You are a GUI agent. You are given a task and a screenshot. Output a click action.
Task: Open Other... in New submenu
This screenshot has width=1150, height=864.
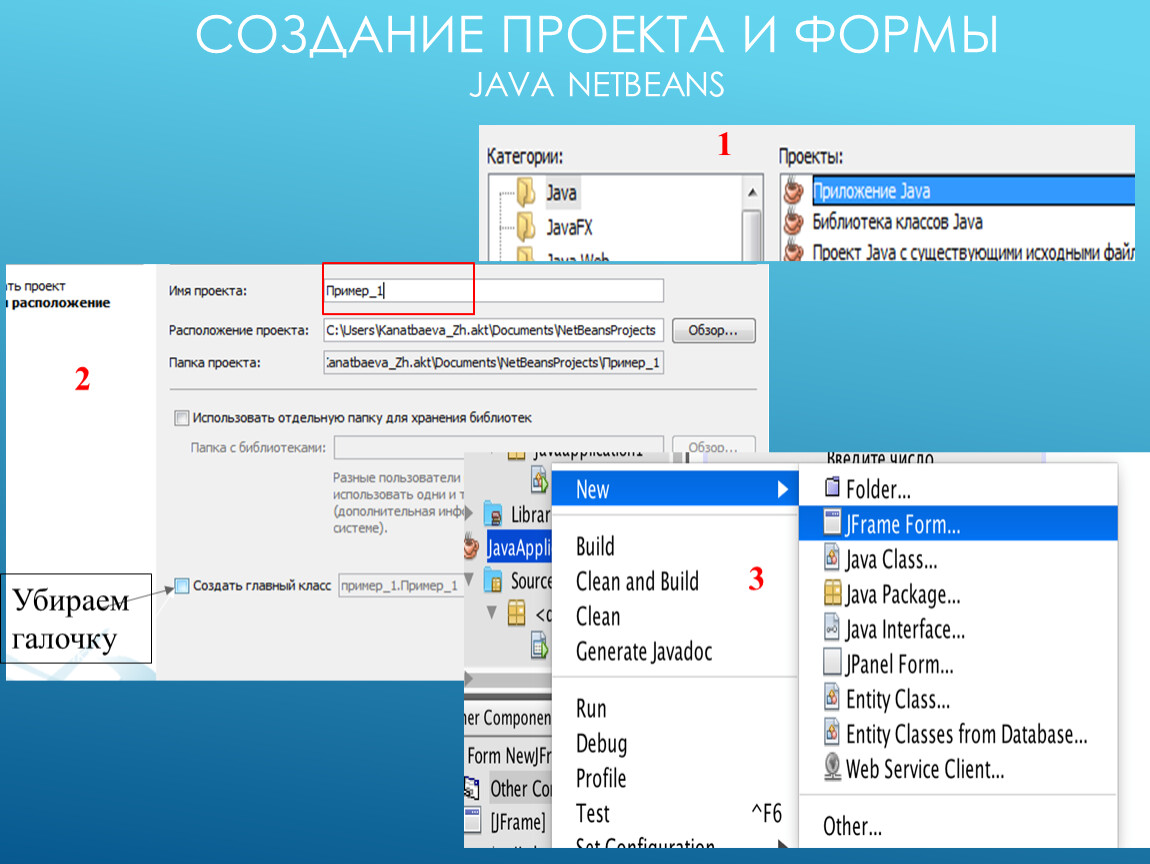coord(852,826)
